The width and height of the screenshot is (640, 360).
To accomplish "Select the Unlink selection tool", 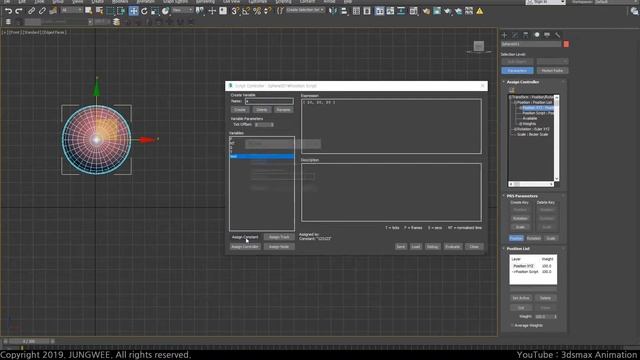I will click(42, 11).
